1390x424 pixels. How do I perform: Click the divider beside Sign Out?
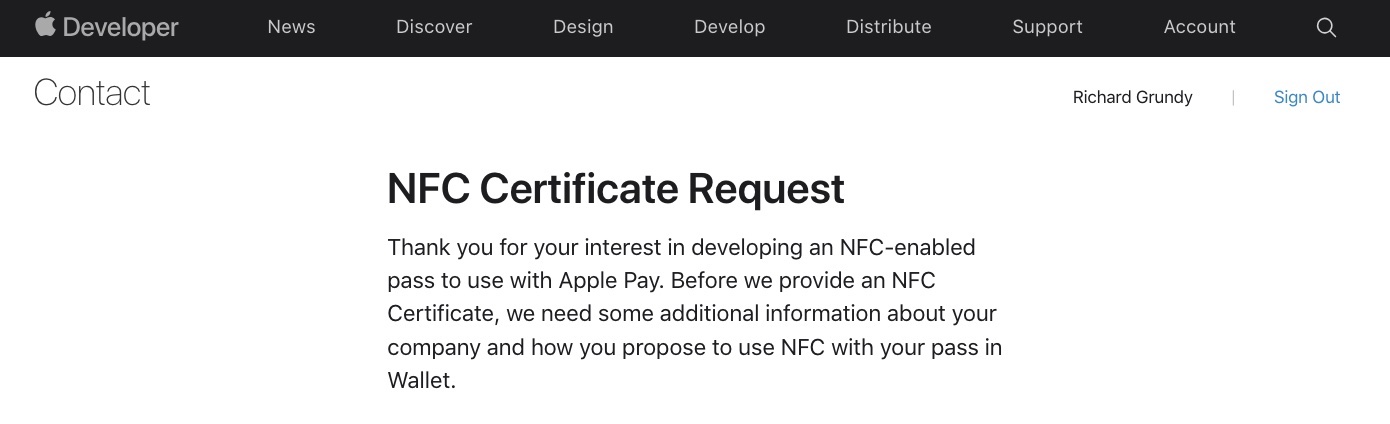[x=1233, y=97]
